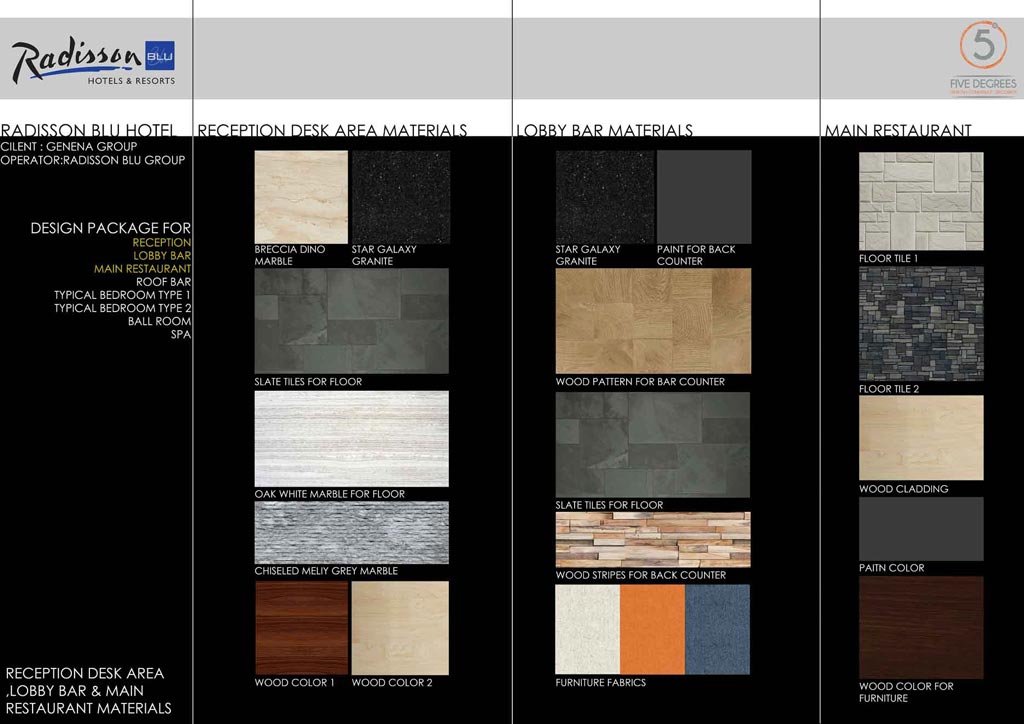The height and width of the screenshot is (724, 1024).
Task: Click the WOOD COLOR 2 caption
Action: tap(392, 682)
